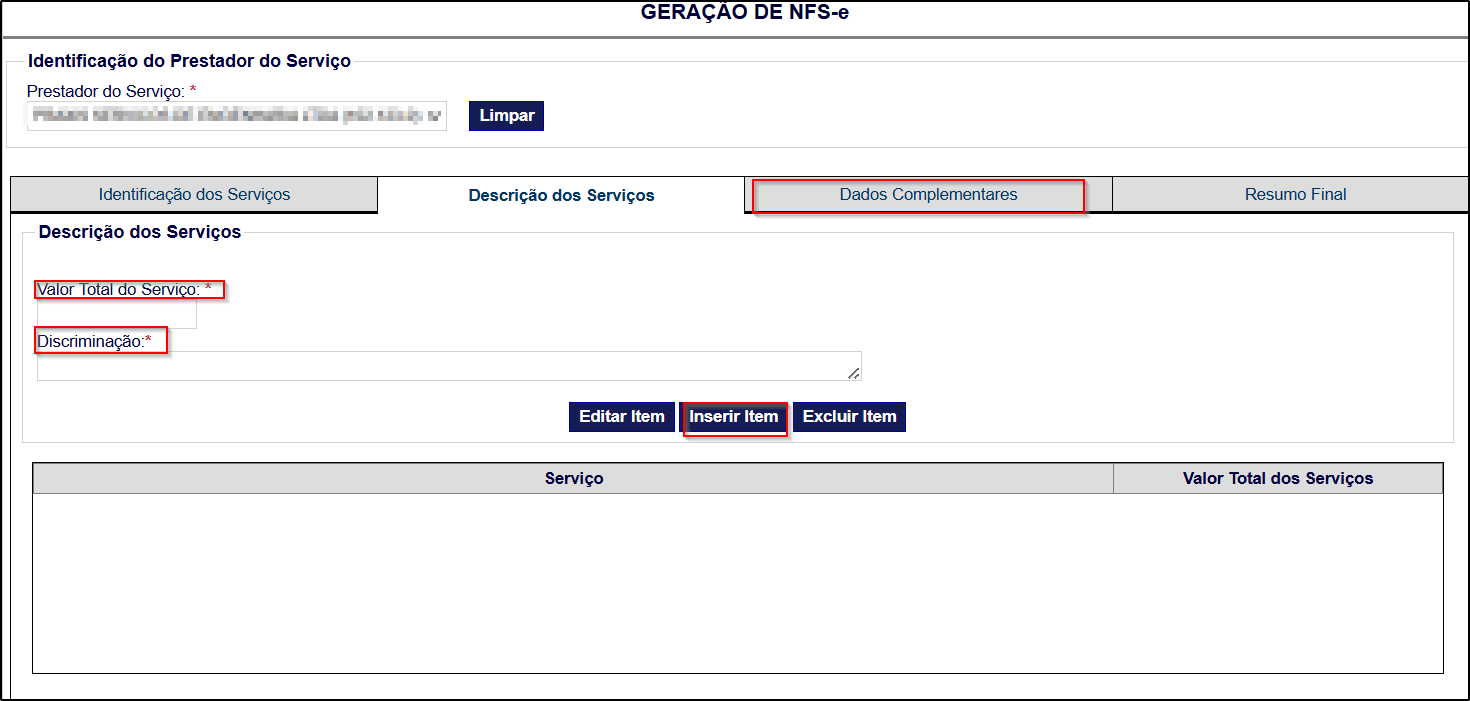Click the empty services table body
The width and height of the screenshot is (1470, 701).
[x=737, y=582]
